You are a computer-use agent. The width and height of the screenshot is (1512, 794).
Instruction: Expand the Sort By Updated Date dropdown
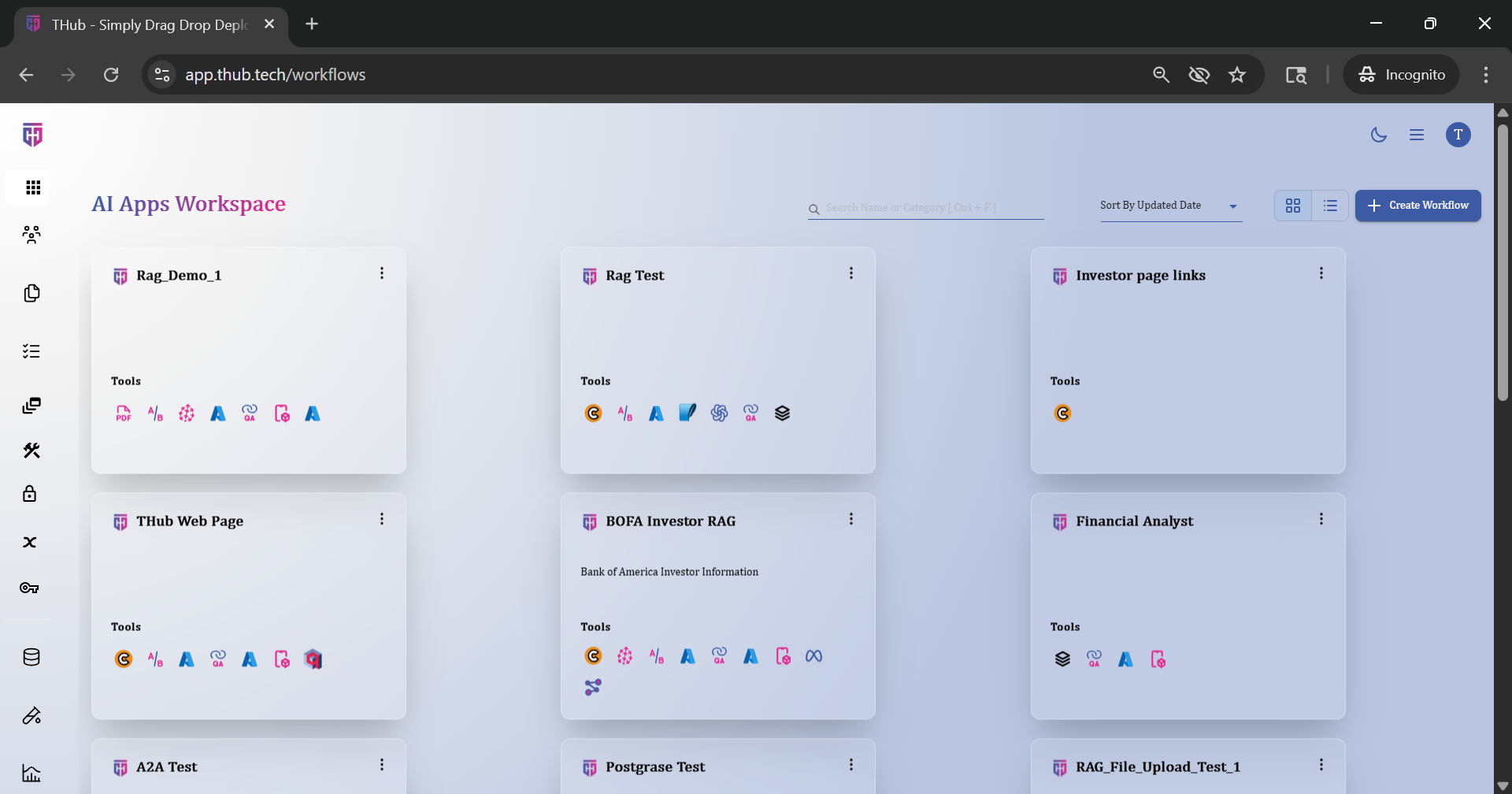click(1170, 206)
